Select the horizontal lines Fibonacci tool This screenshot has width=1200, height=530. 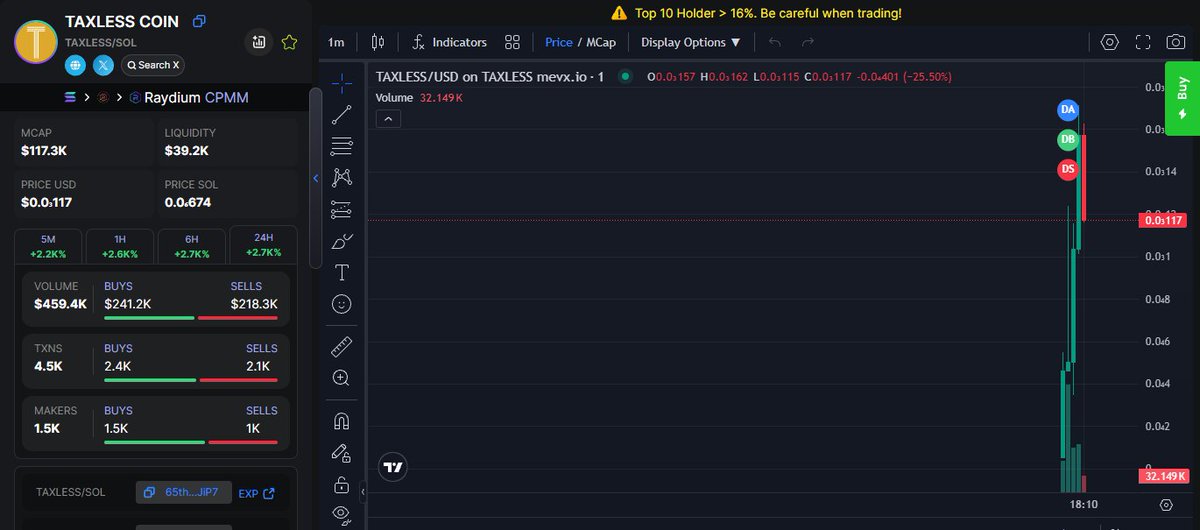pos(341,145)
